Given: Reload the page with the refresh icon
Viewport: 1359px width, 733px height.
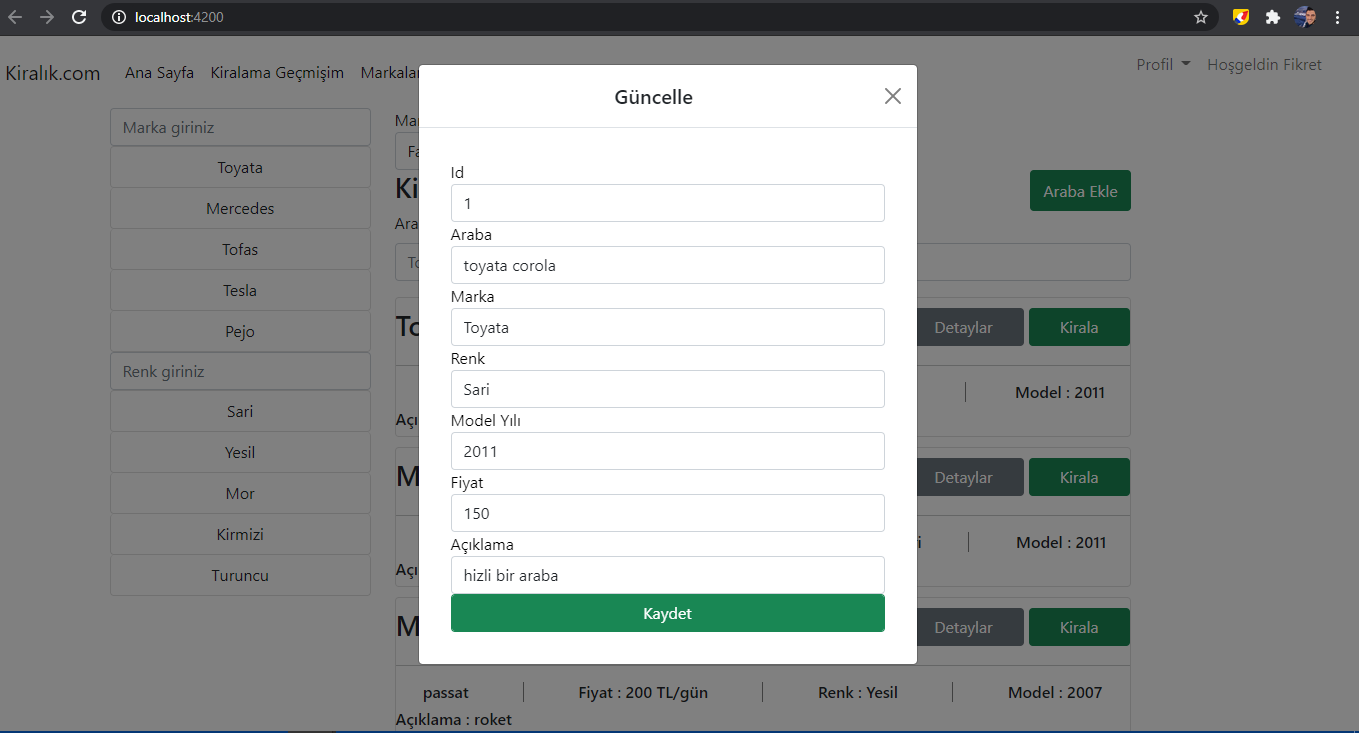Looking at the screenshot, I should tap(79, 17).
